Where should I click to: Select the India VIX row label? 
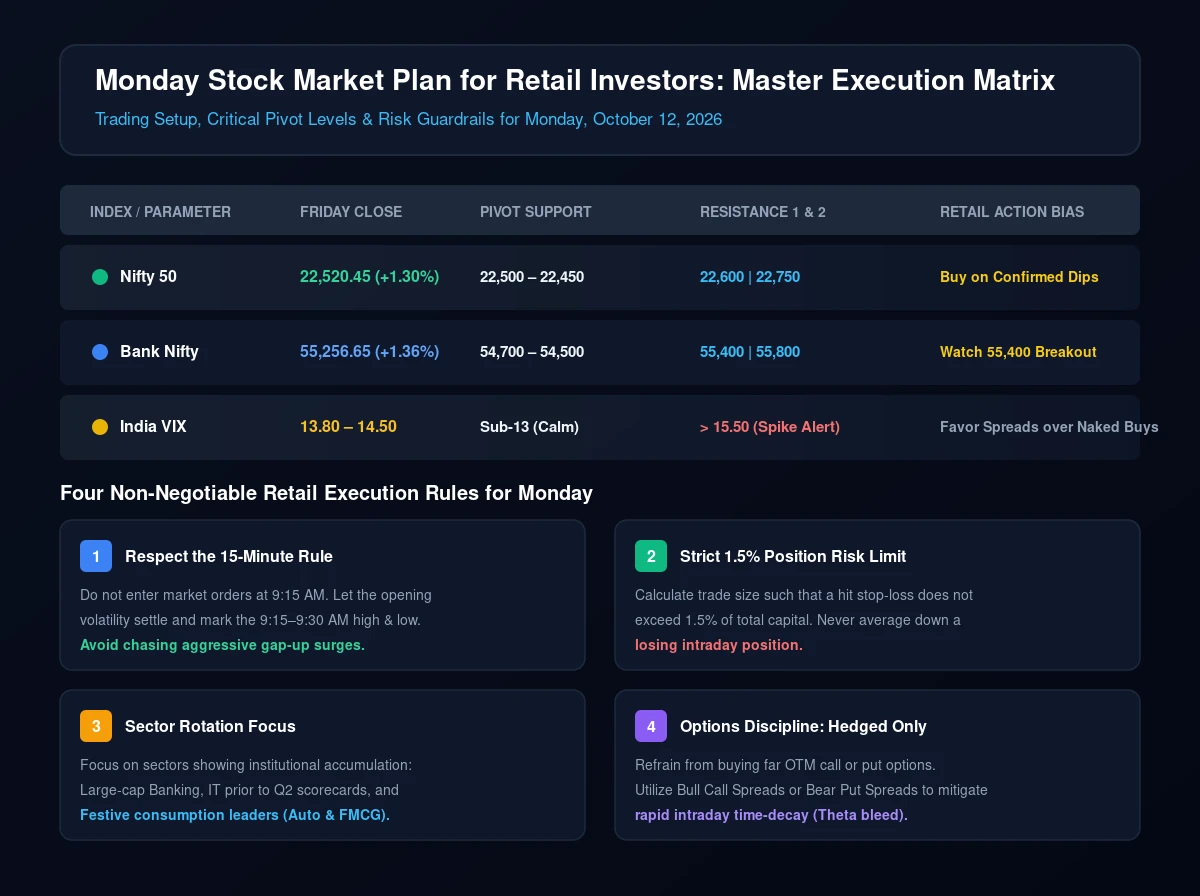153,427
